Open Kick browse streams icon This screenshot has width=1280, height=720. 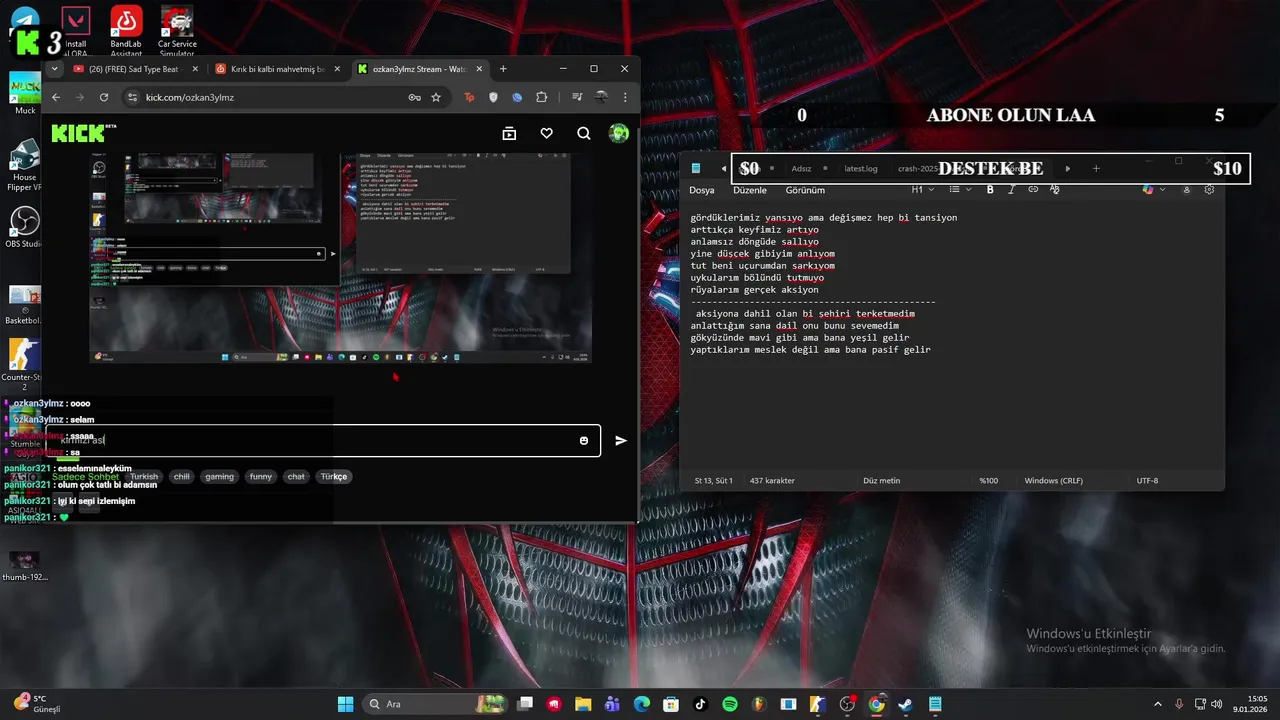(509, 133)
